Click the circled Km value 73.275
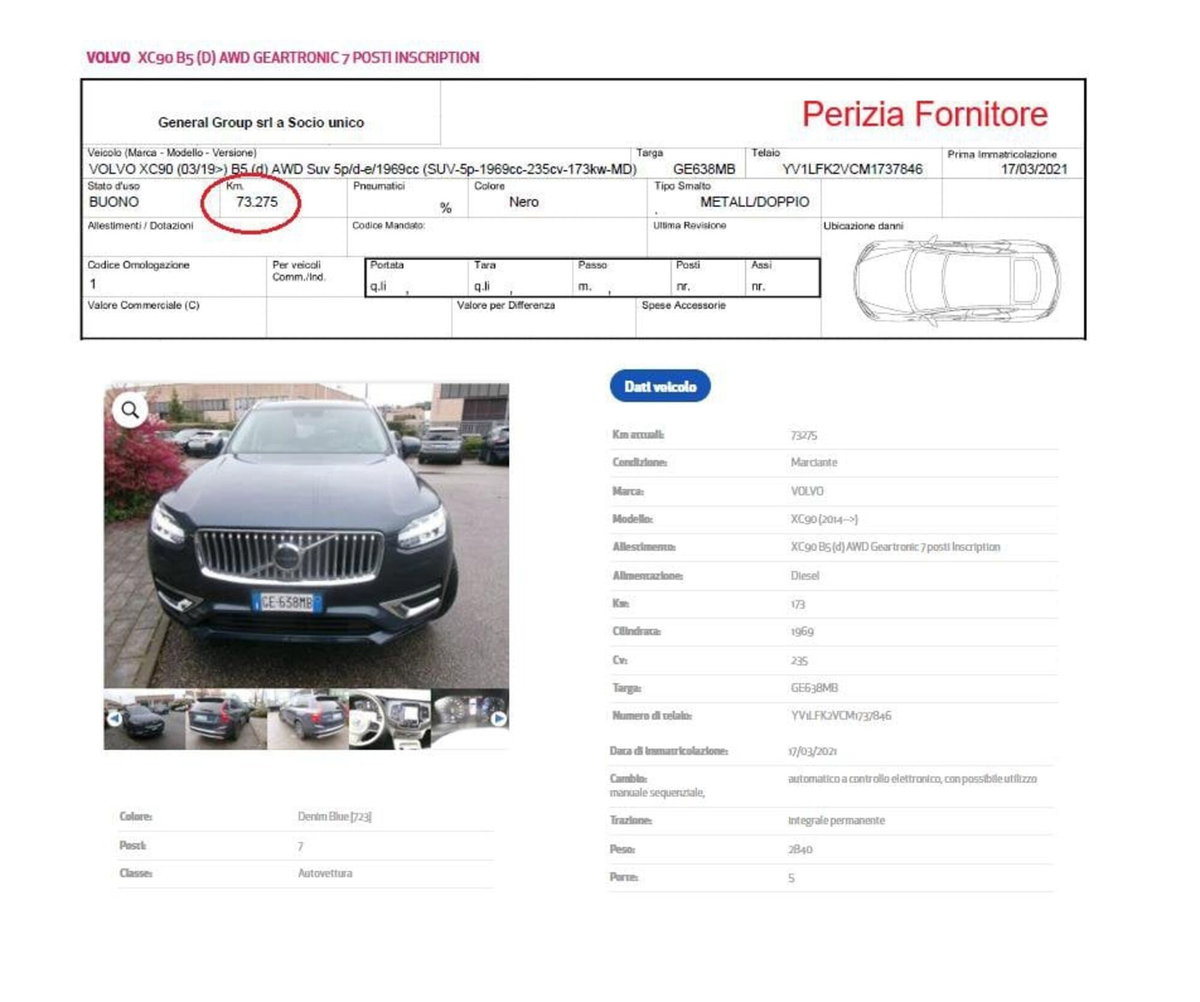1200x1002 pixels. coord(256,202)
